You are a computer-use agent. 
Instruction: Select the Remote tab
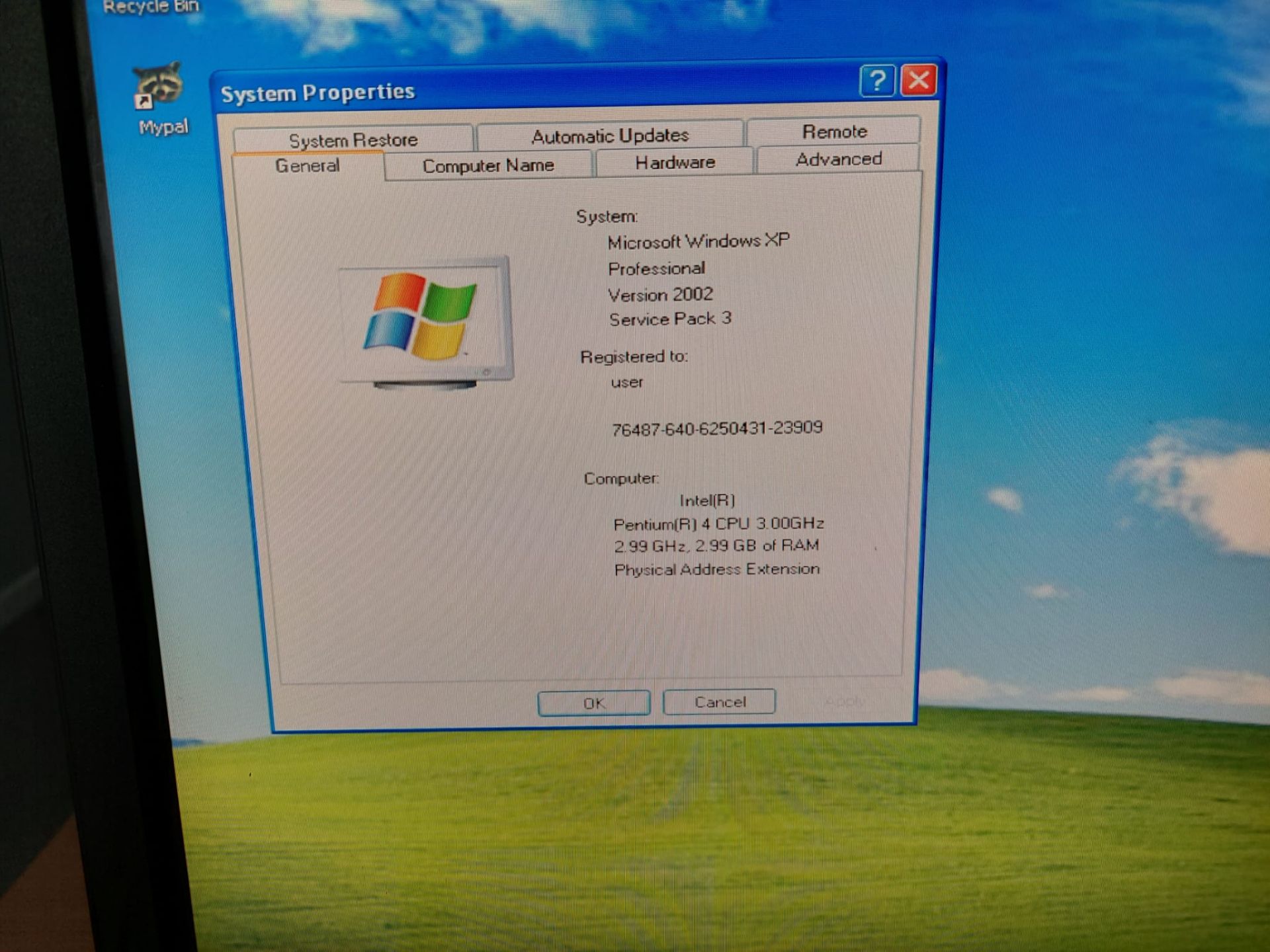point(834,131)
